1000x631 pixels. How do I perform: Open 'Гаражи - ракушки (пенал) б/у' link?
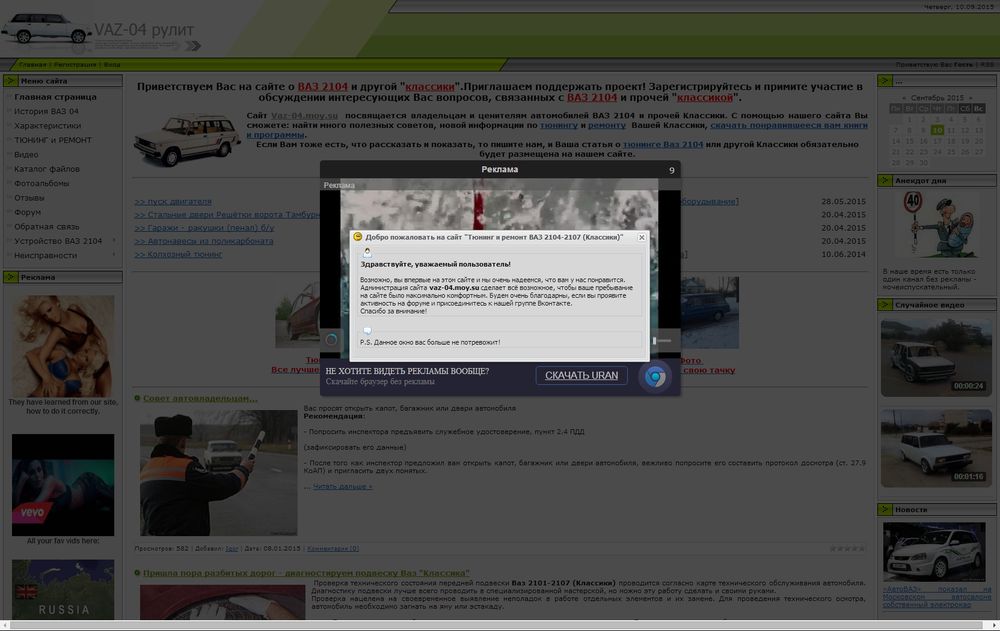[204, 228]
